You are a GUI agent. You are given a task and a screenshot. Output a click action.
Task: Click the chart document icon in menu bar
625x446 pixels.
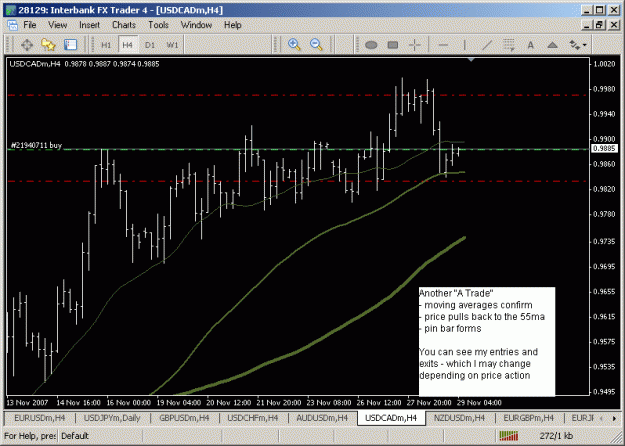(x=12, y=25)
